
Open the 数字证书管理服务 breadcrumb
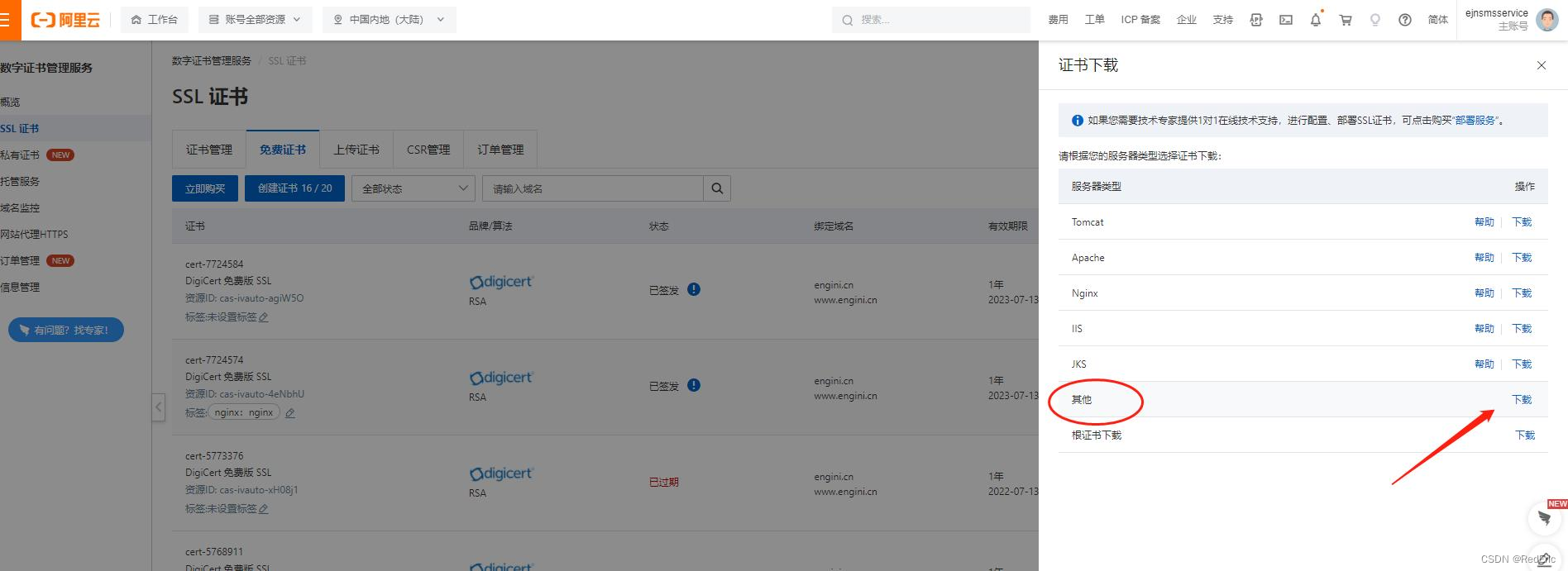212,61
